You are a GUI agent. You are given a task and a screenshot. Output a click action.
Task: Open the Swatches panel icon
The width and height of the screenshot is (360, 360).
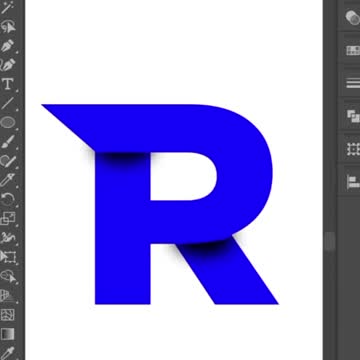(x=353, y=50)
